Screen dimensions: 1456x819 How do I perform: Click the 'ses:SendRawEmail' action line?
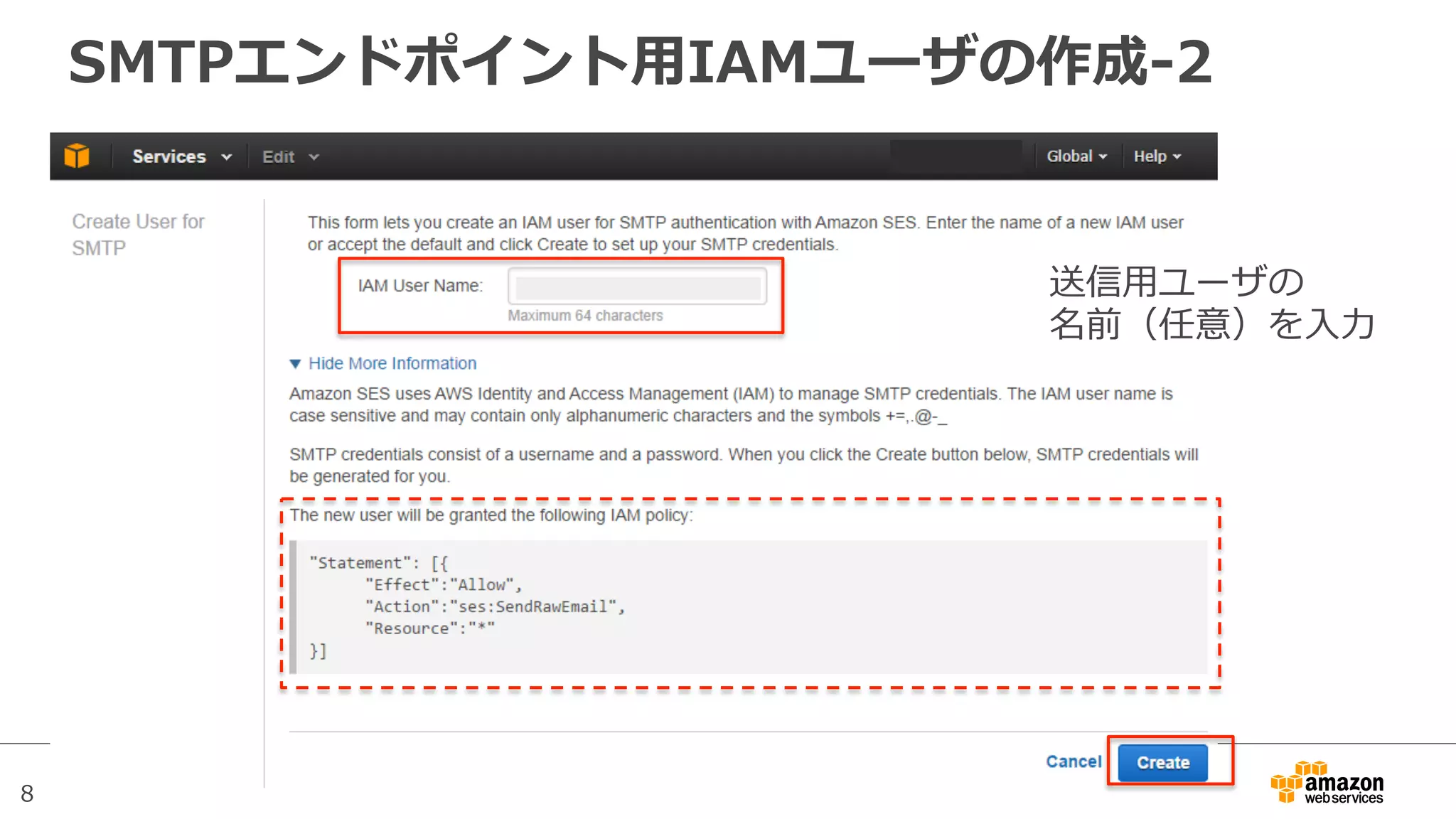pyautogui.click(x=495, y=606)
